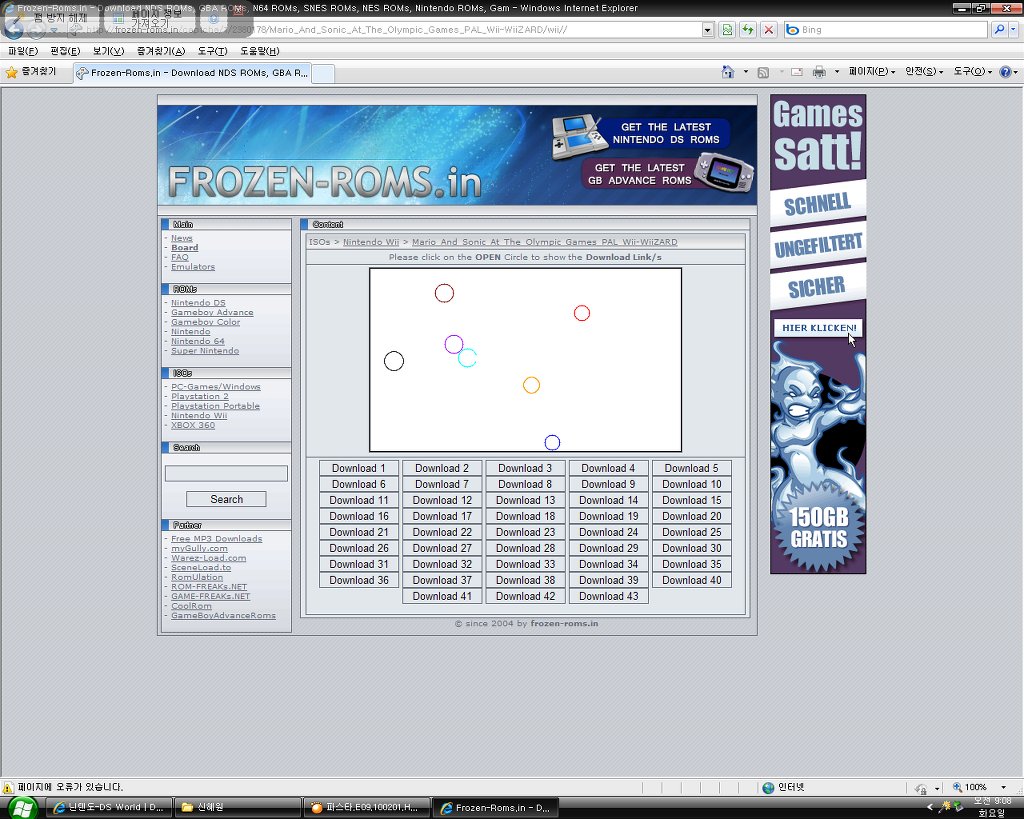
Task: Click into the sidebar search text field
Action: pos(226,474)
